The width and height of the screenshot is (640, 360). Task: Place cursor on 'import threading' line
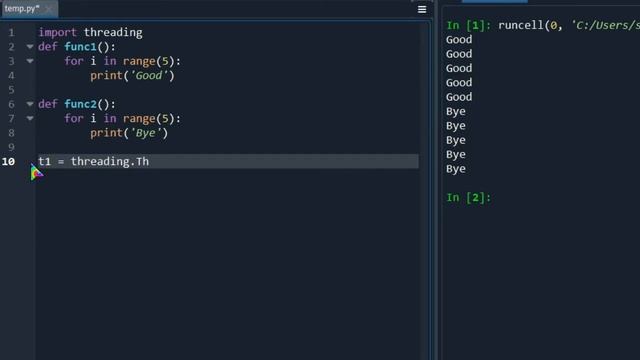click(90, 33)
